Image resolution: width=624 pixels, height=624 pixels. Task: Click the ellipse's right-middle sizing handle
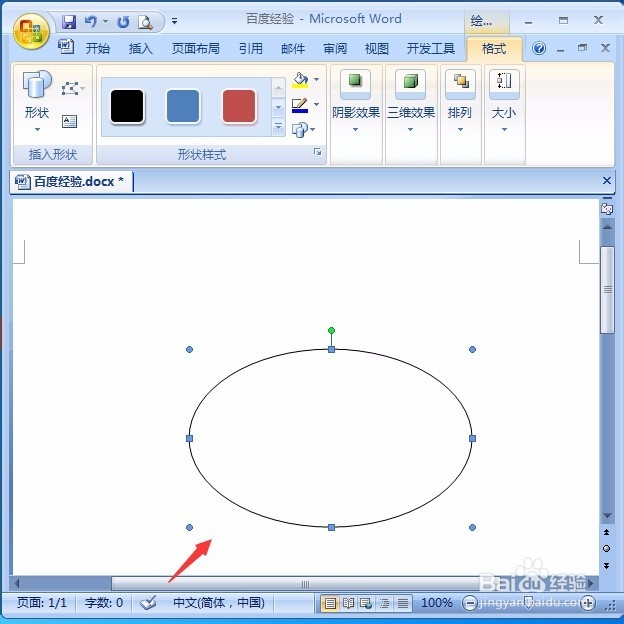pos(472,438)
